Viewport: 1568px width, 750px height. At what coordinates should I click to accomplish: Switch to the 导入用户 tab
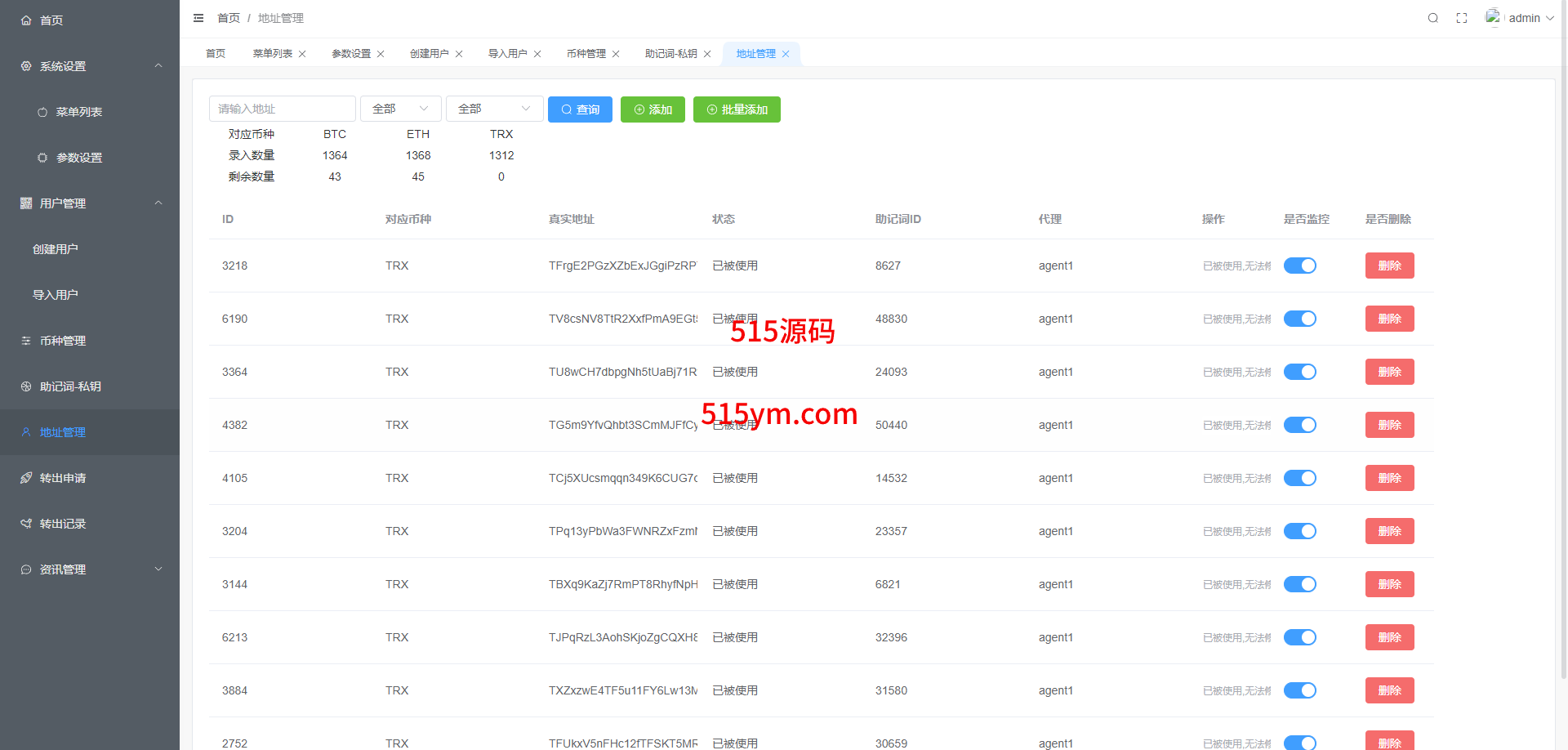[x=507, y=54]
